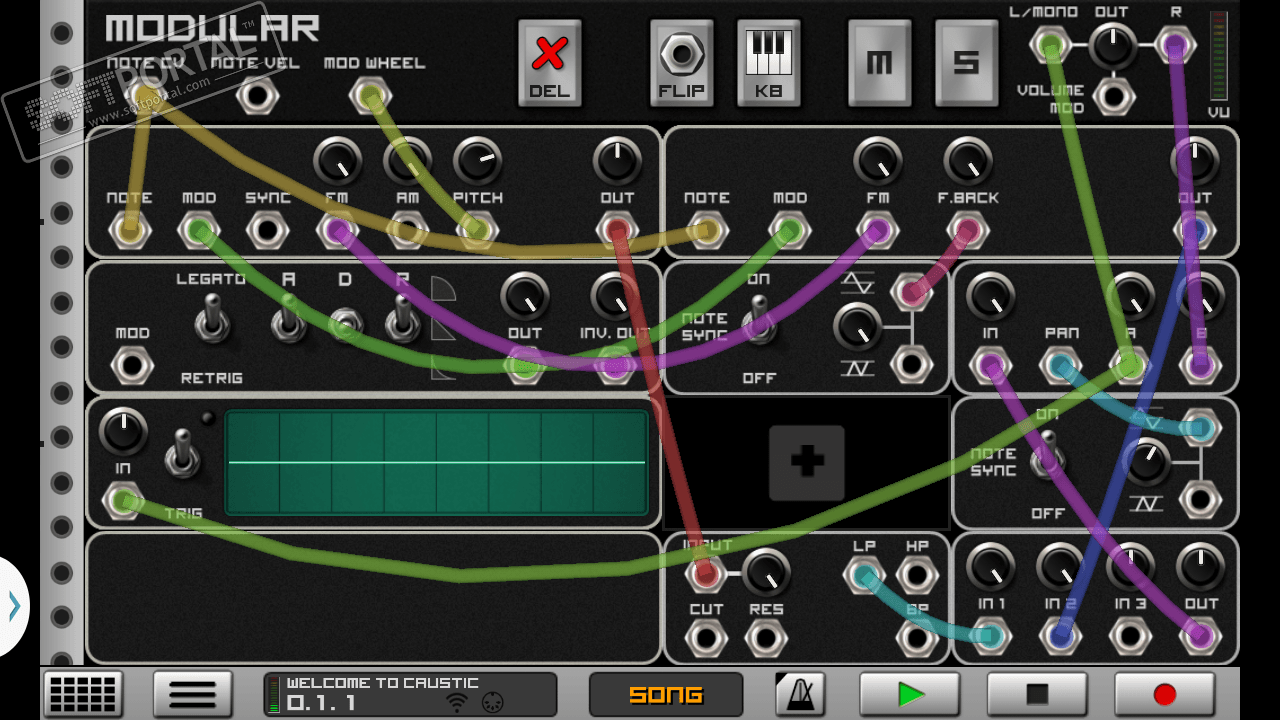
Task: Adjust the oscillator AM knob
Action: coord(407,160)
